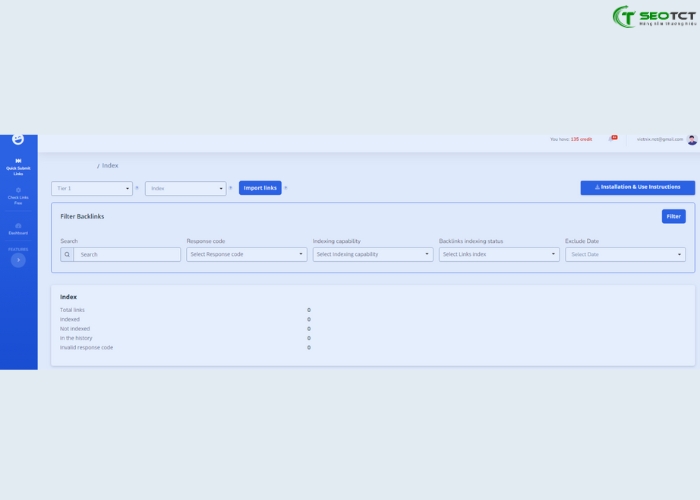Image resolution: width=700 pixels, height=500 pixels.
Task: Click the bold Index panel heading
Action: (x=68, y=297)
